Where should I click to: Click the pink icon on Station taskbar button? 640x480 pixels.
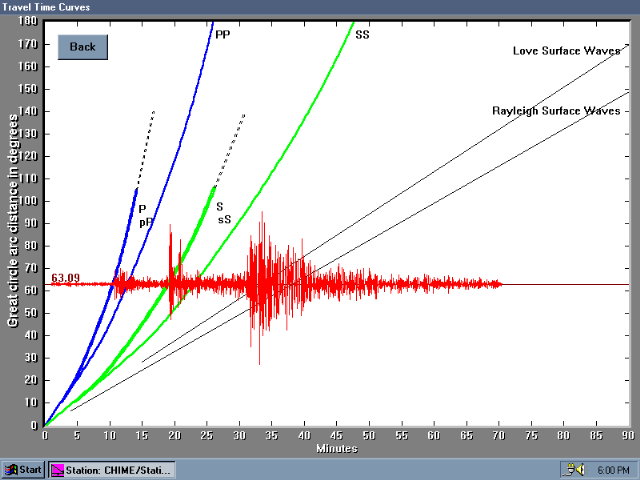(58, 469)
